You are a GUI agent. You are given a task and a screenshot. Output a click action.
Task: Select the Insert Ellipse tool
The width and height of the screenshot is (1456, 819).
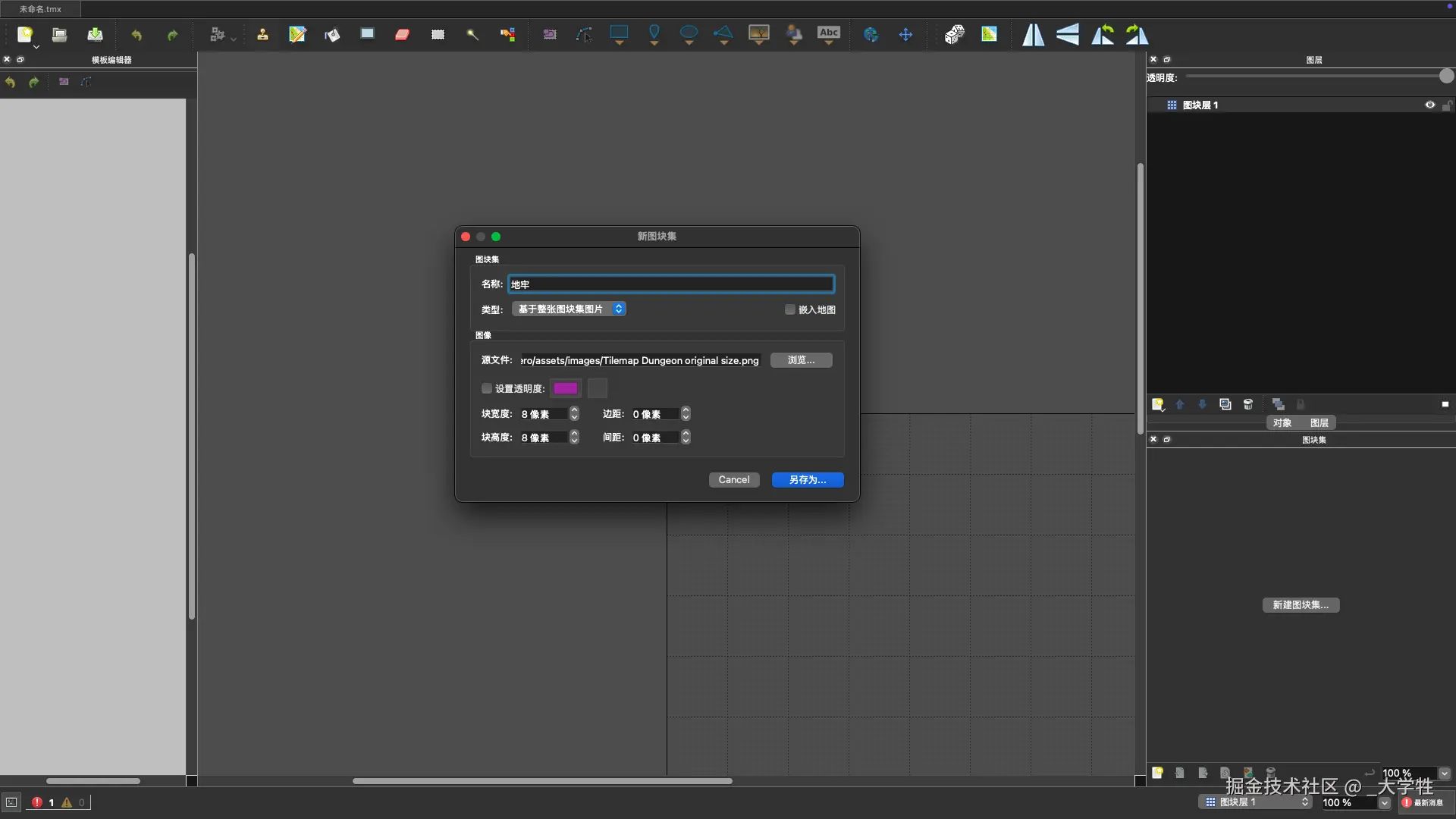pos(689,33)
